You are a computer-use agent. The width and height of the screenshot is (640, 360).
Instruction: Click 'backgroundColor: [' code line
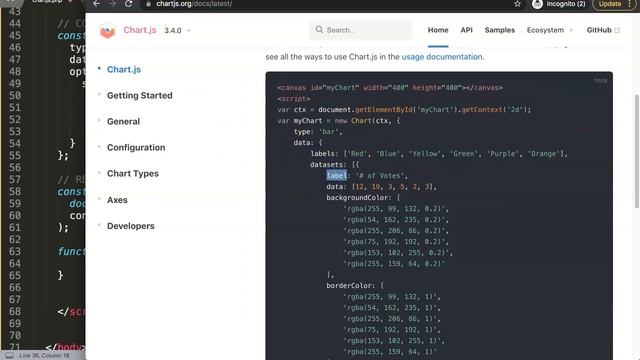[363, 198]
